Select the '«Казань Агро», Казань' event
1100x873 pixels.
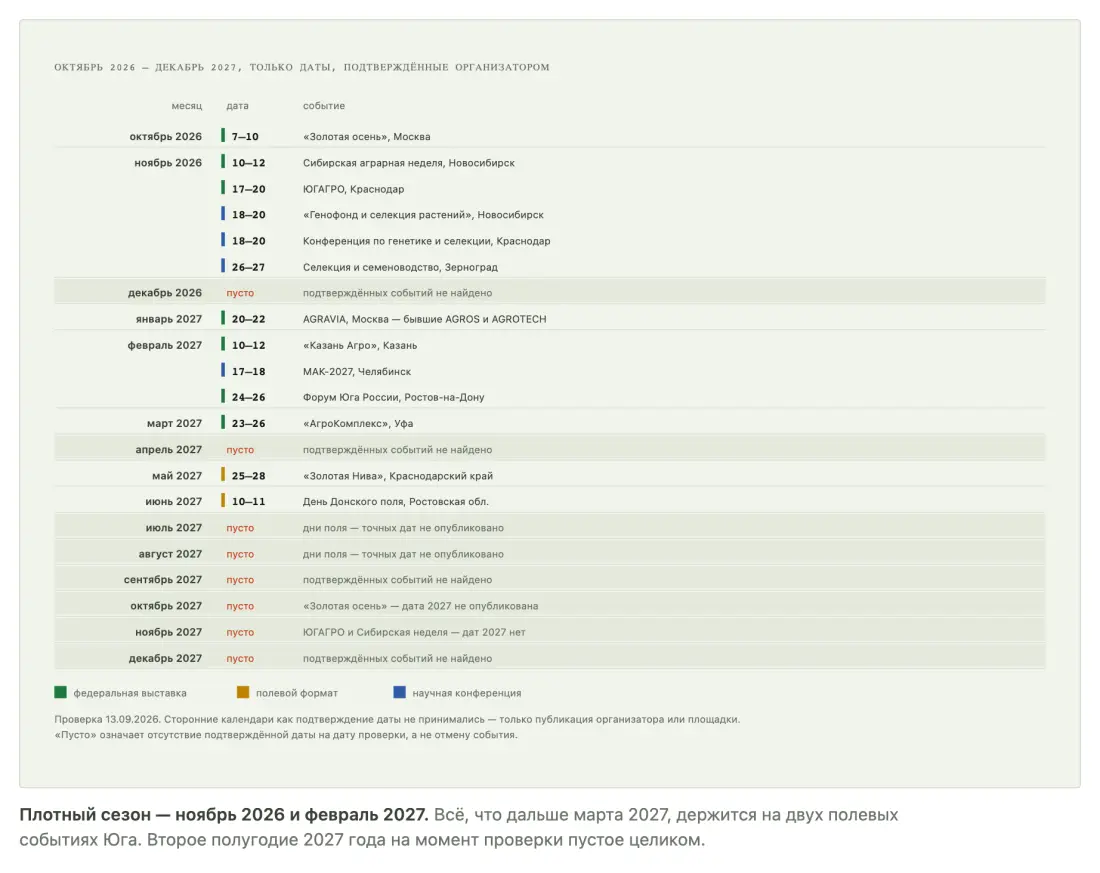[x=360, y=345]
